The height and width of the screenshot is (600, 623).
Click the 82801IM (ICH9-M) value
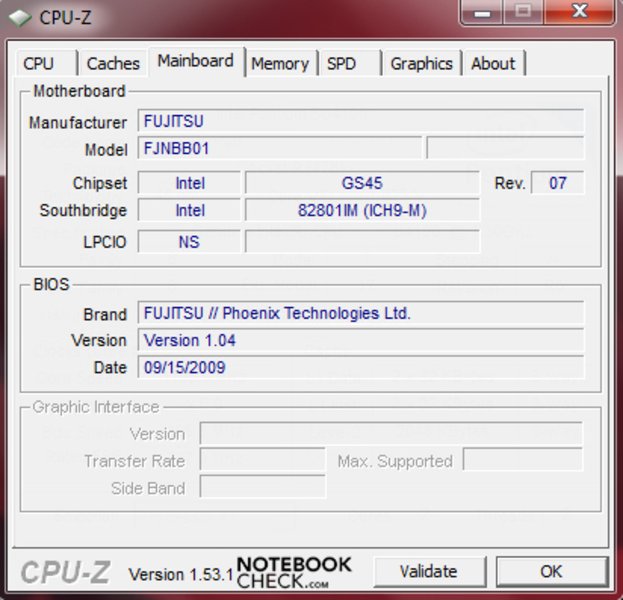[x=362, y=210]
